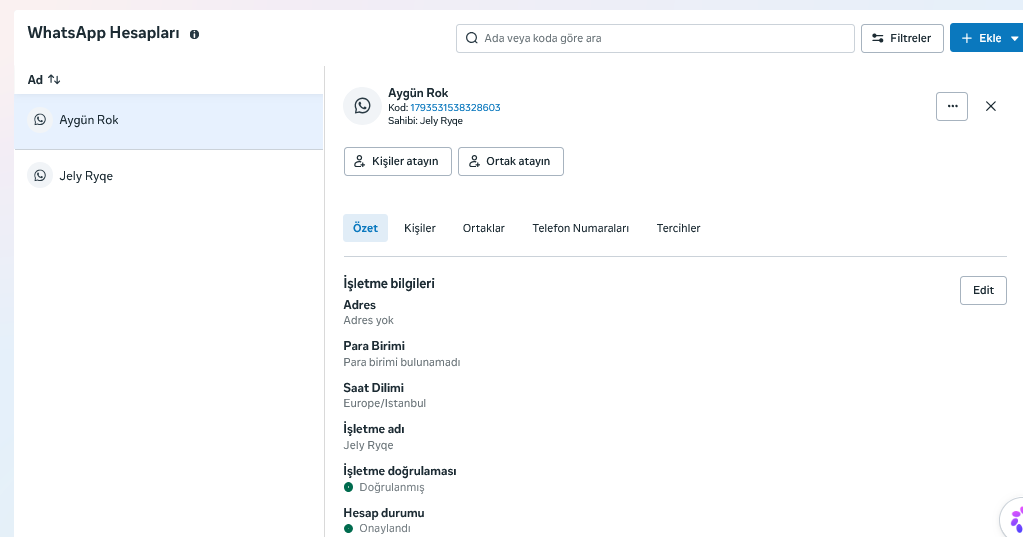The image size is (1024, 537).
Task: Click the purple assistant icon at bottom right
Action: pos(1014,521)
